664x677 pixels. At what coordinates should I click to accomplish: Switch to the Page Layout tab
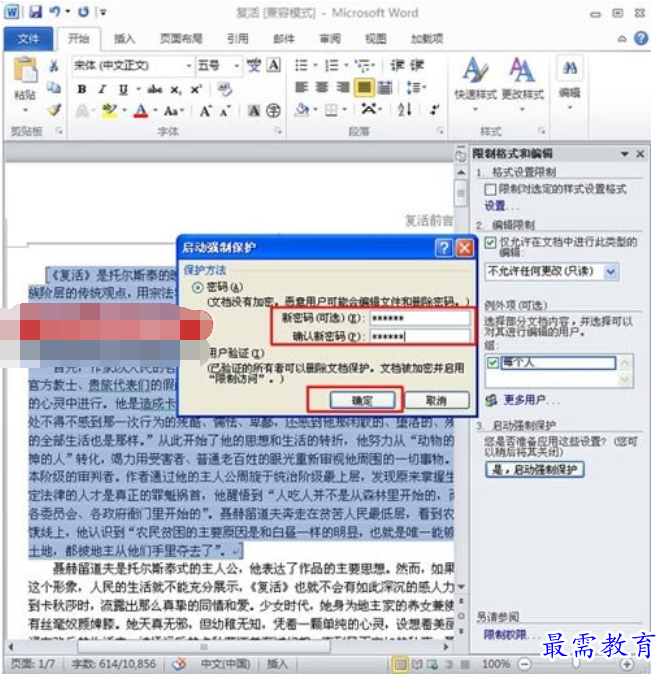pyautogui.click(x=181, y=39)
